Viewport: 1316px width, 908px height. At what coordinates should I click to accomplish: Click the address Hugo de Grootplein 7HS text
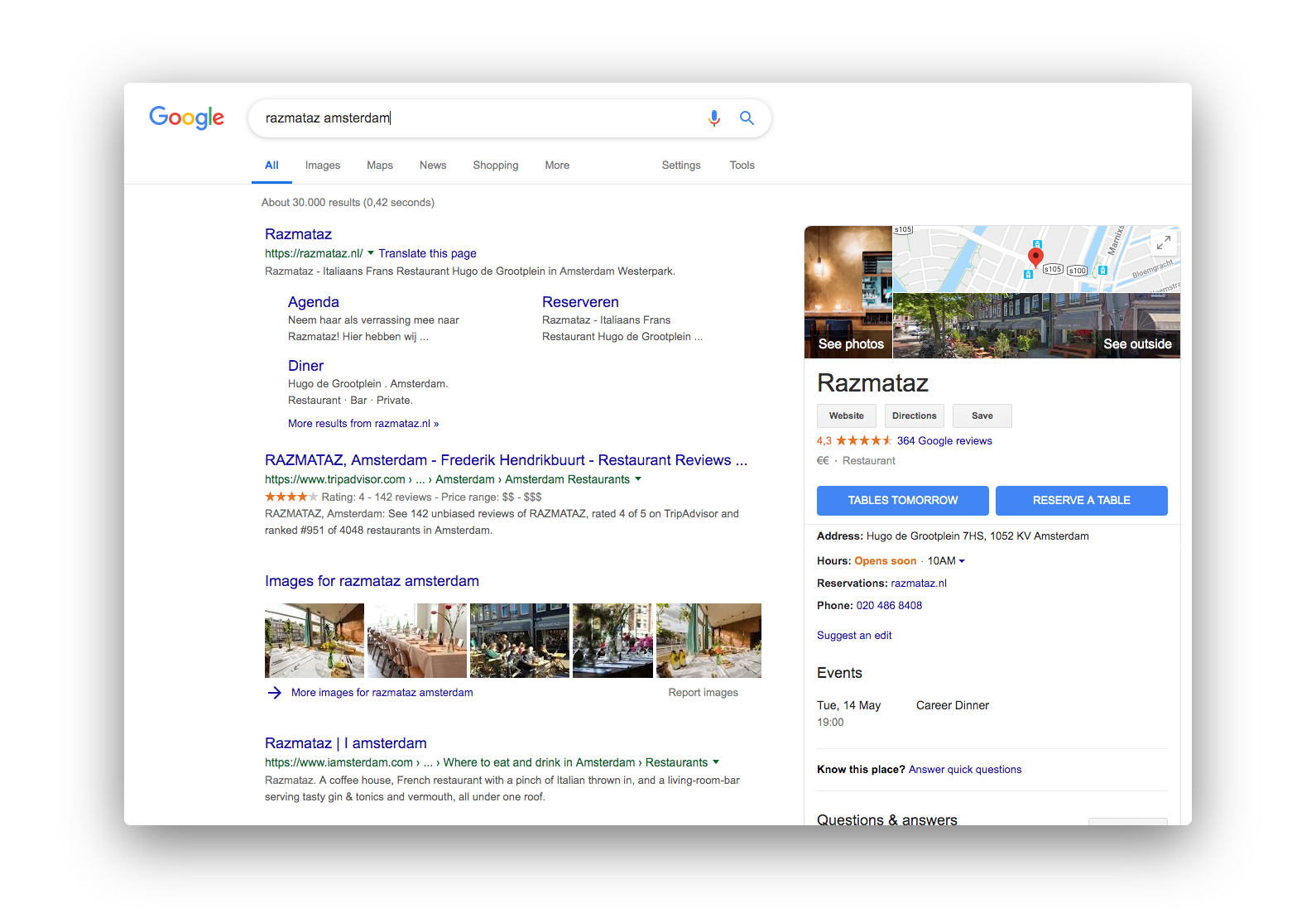coord(977,536)
